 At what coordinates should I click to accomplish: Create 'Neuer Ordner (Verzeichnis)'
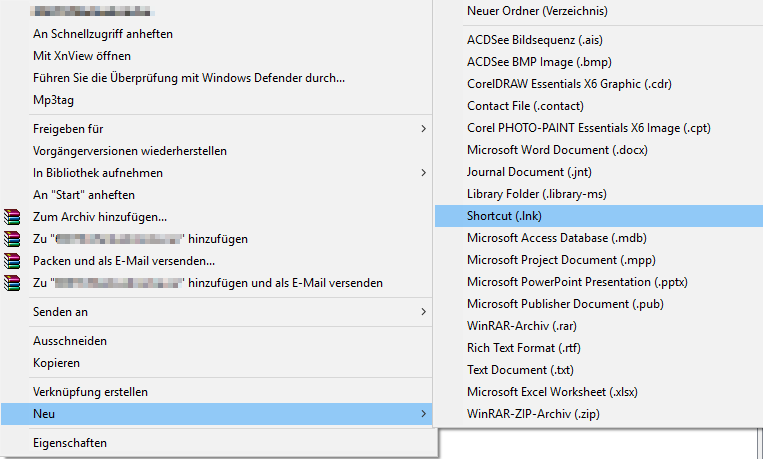coord(537,12)
